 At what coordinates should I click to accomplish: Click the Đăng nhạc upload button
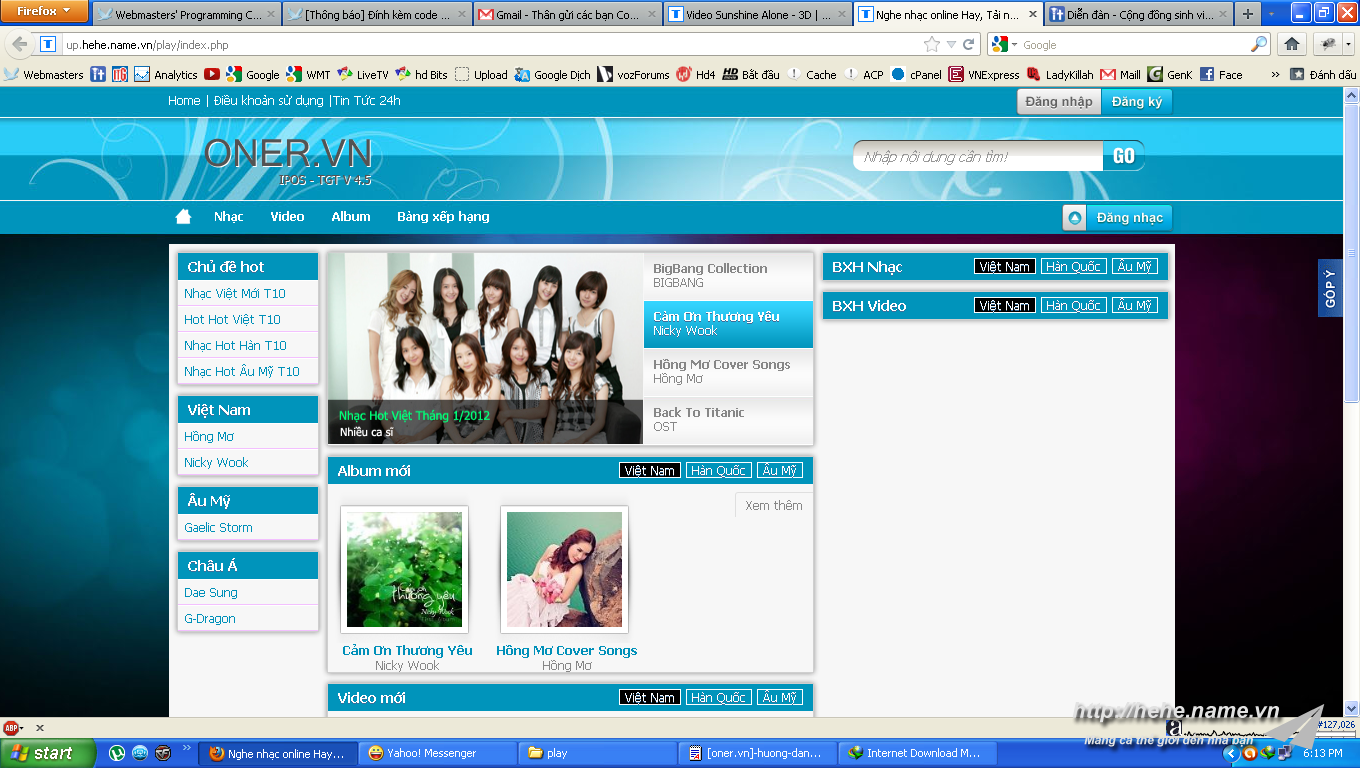[x=1117, y=217]
